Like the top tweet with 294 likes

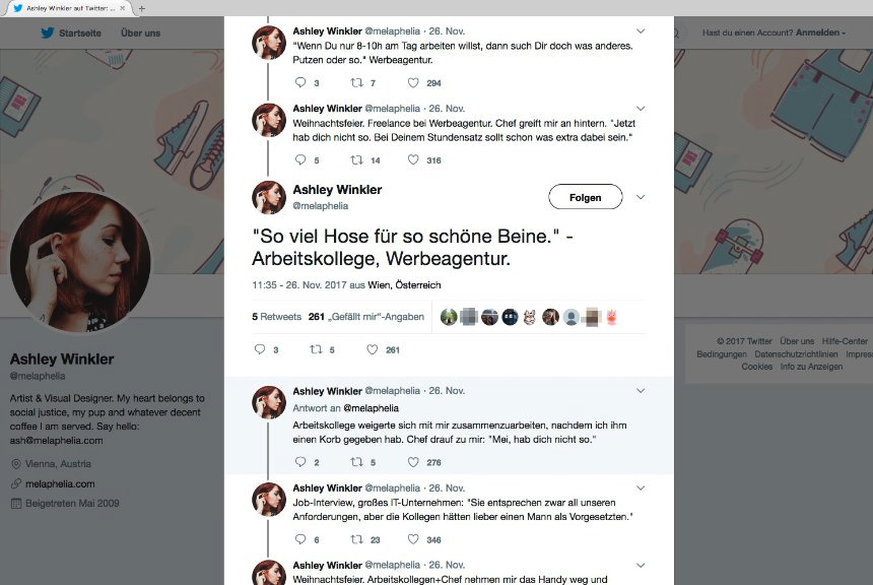(x=413, y=83)
